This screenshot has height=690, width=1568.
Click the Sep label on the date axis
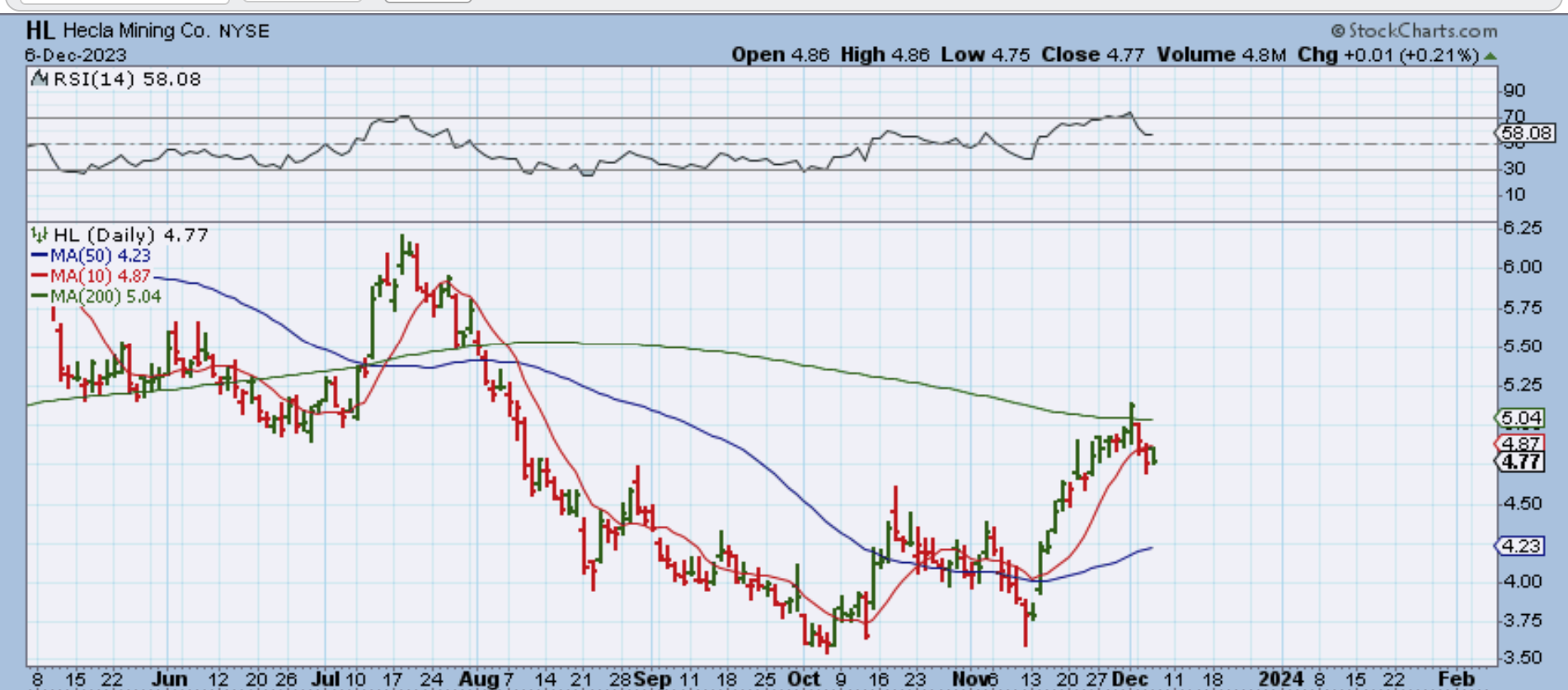click(653, 679)
